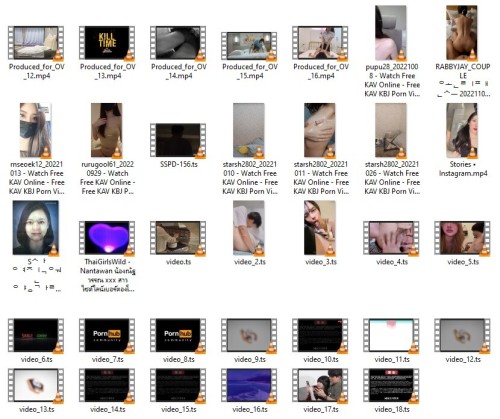Select the ThaiGirlsWild purple heart thumbnail
The height and width of the screenshot is (419, 500).
[107, 238]
